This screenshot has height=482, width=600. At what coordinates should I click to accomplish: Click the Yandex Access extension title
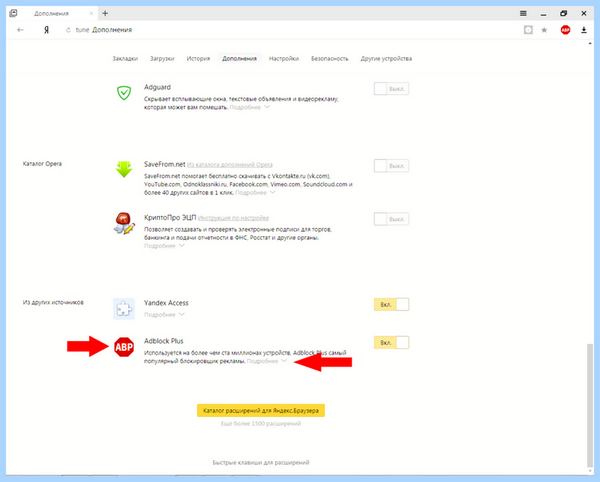[x=166, y=303]
